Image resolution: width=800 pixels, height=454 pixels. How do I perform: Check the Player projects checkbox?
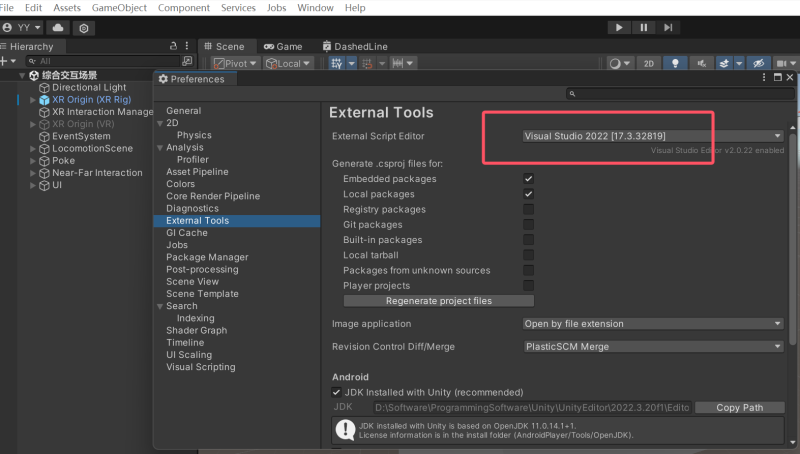pos(528,285)
